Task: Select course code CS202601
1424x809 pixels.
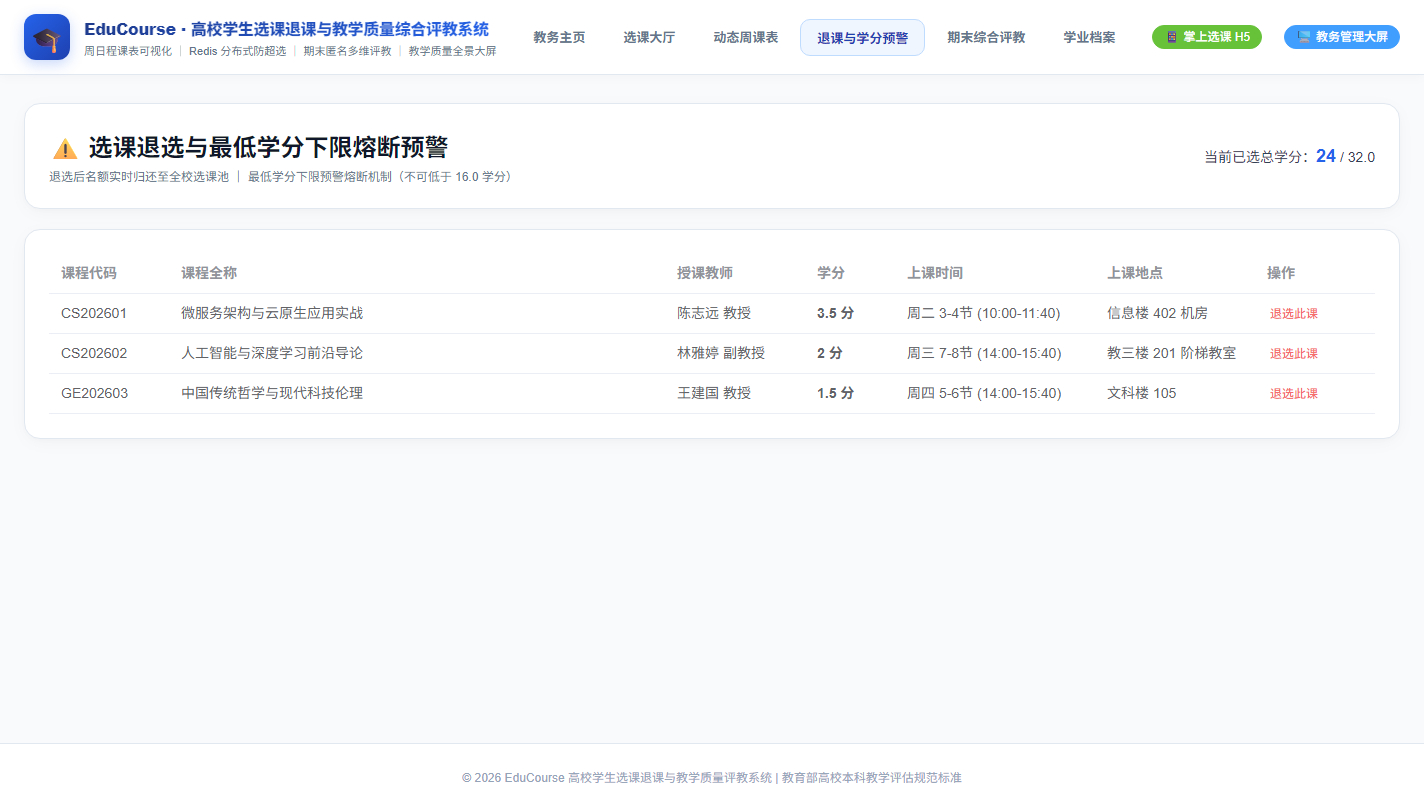Action: coord(94,313)
